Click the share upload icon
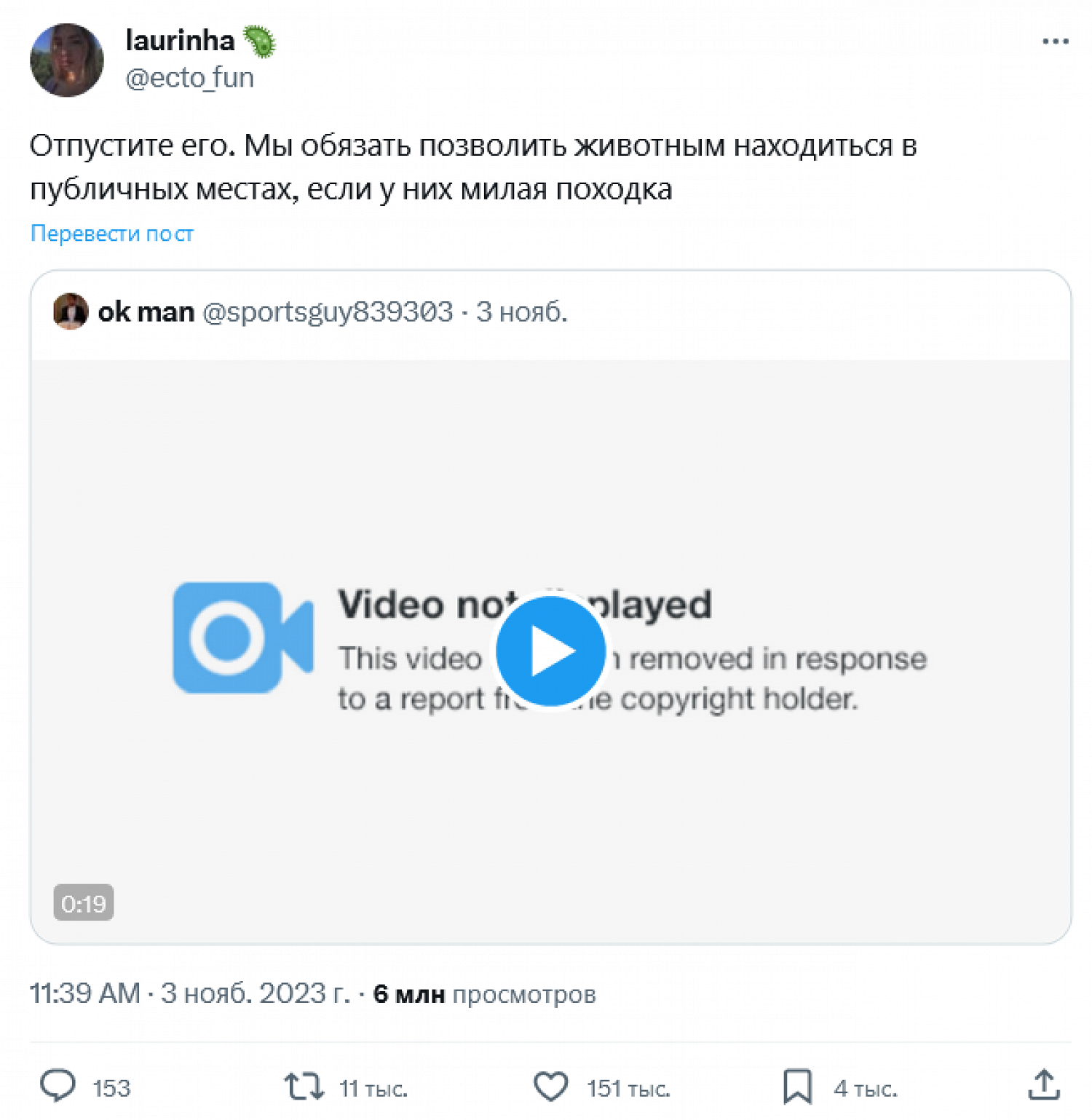 point(1043,1085)
